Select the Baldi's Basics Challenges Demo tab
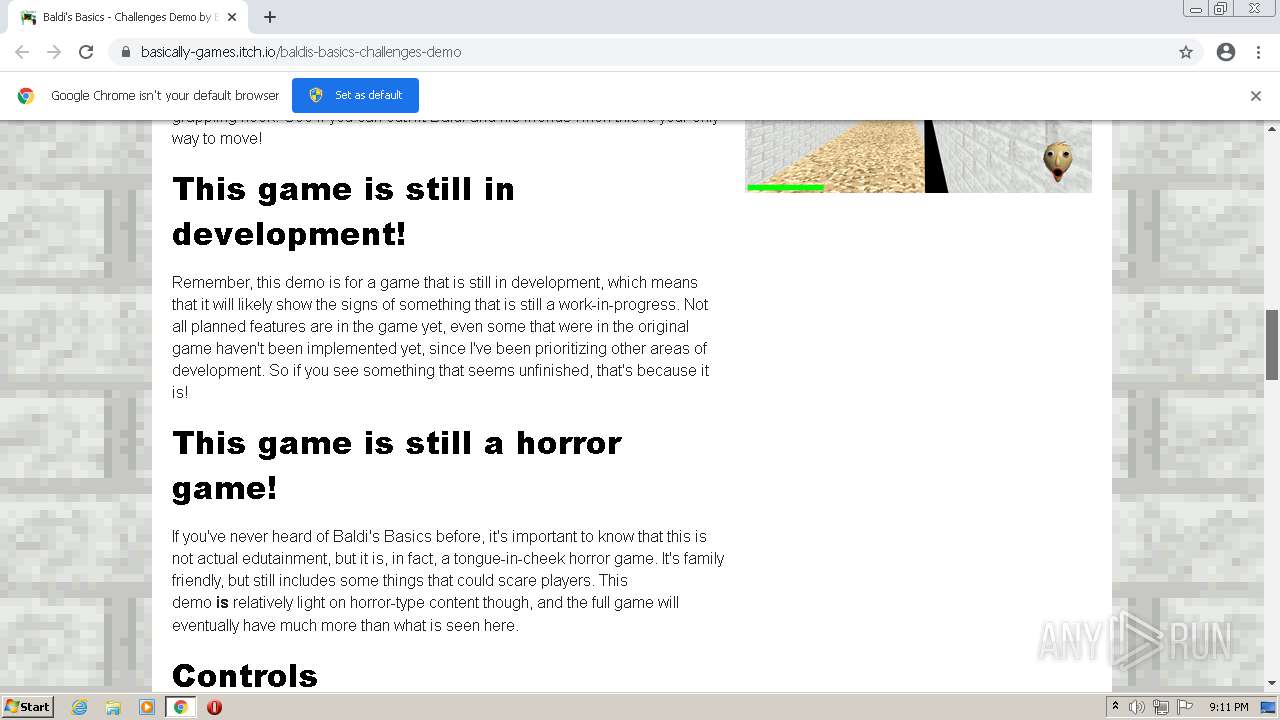Image resolution: width=1280 pixels, height=720 pixels. pyautogui.click(x=127, y=17)
